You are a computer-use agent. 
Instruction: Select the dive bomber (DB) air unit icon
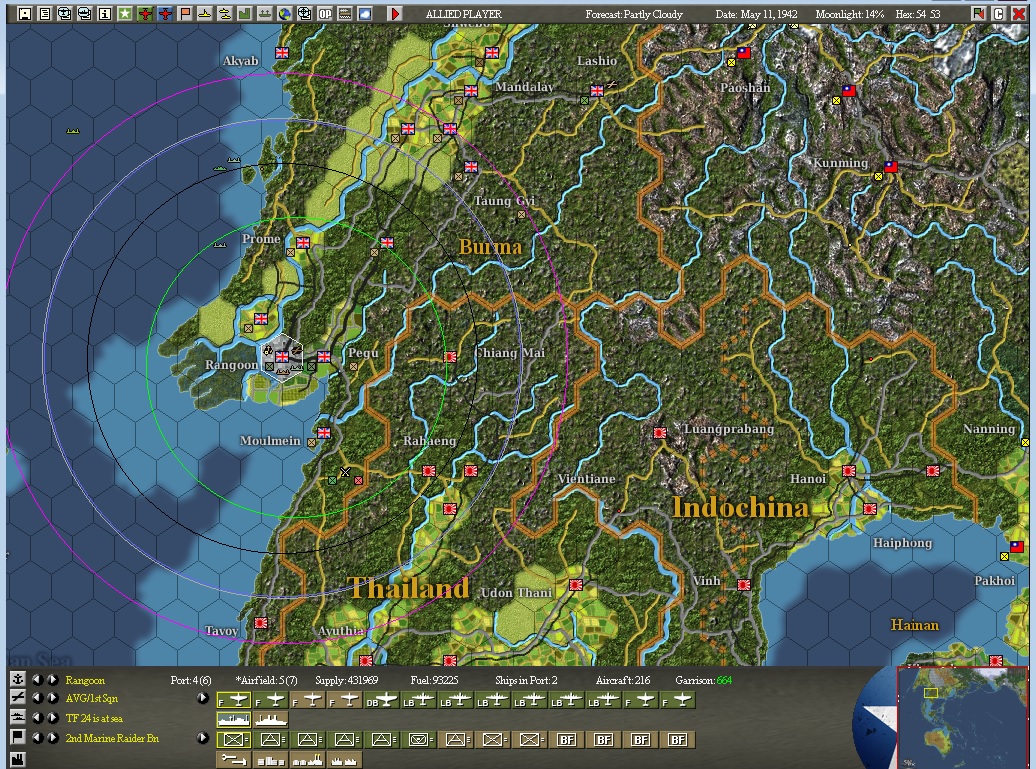click(x=382, y=700)
